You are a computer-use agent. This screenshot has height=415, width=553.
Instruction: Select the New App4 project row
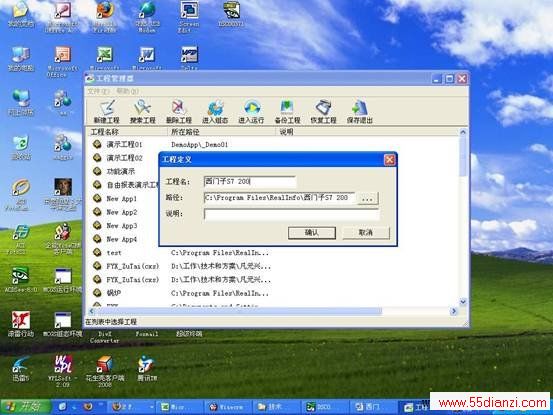pos(121,239)
